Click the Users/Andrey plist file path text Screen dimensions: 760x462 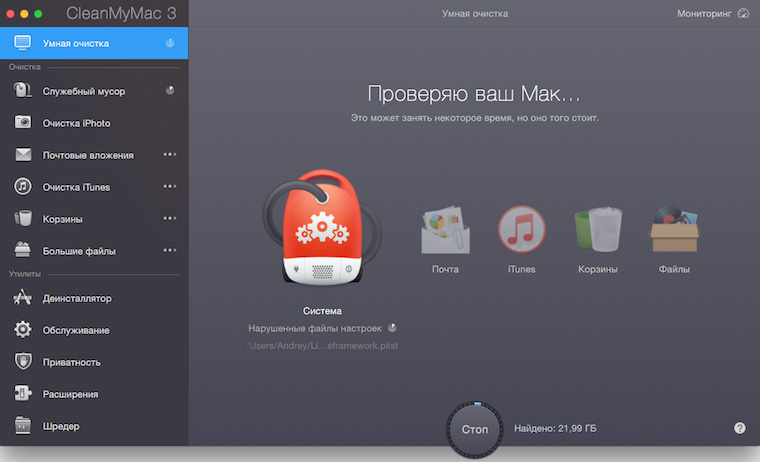click(323, 346)
